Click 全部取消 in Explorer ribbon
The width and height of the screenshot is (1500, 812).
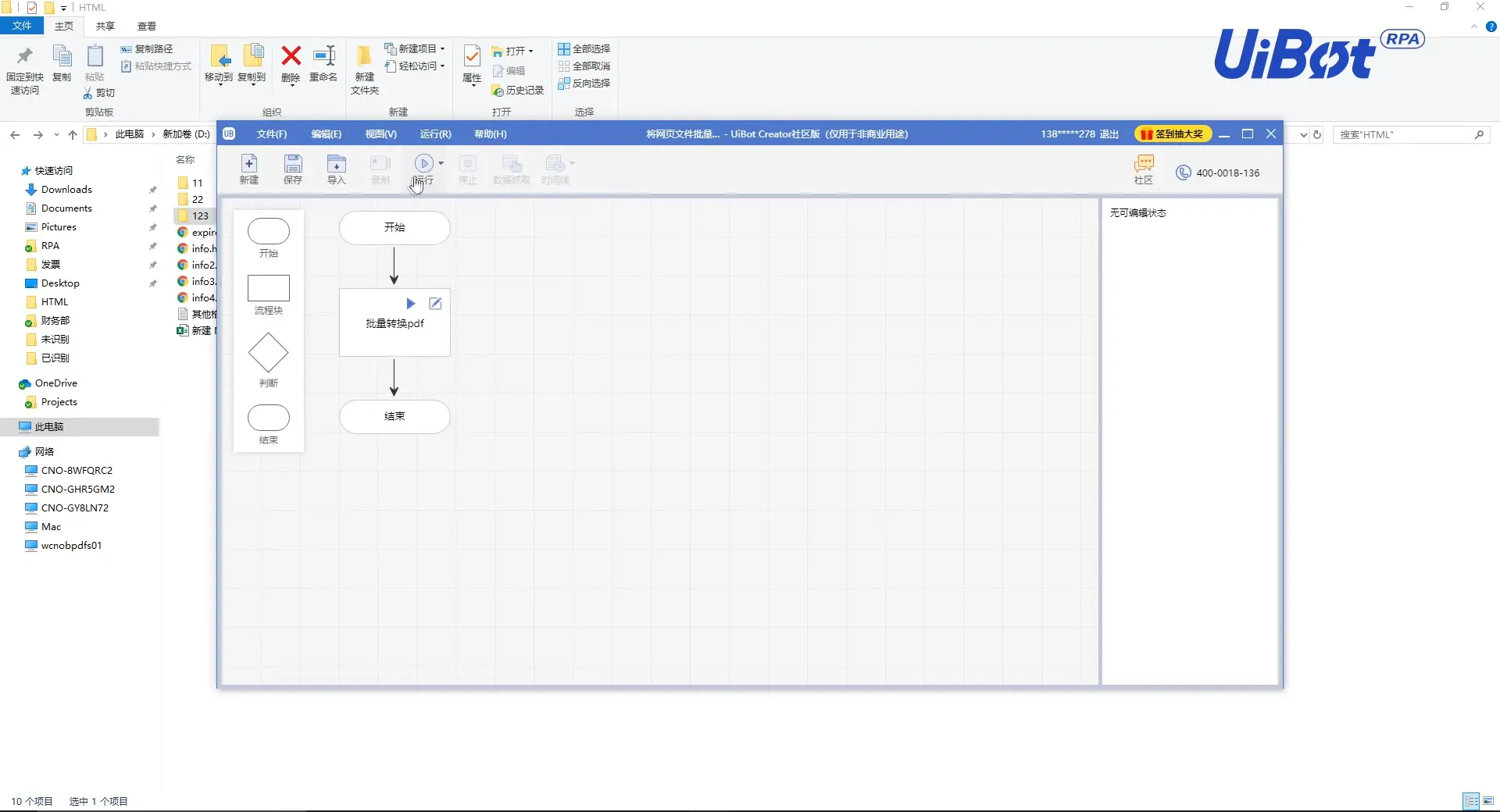584,66
